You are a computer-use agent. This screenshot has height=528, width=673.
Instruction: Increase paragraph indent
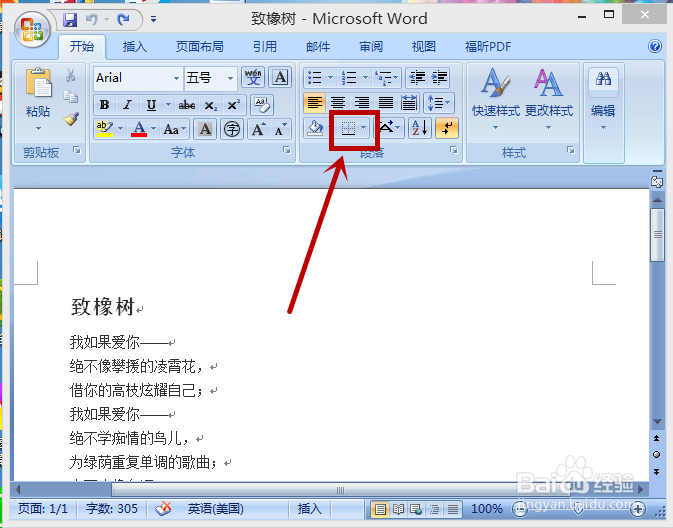point(440,78)
